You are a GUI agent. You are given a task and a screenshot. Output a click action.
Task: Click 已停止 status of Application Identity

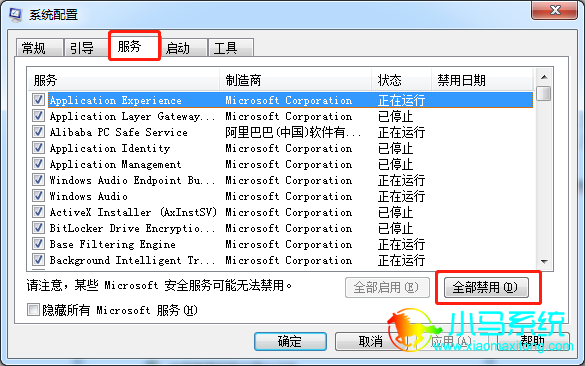point(395,148)
